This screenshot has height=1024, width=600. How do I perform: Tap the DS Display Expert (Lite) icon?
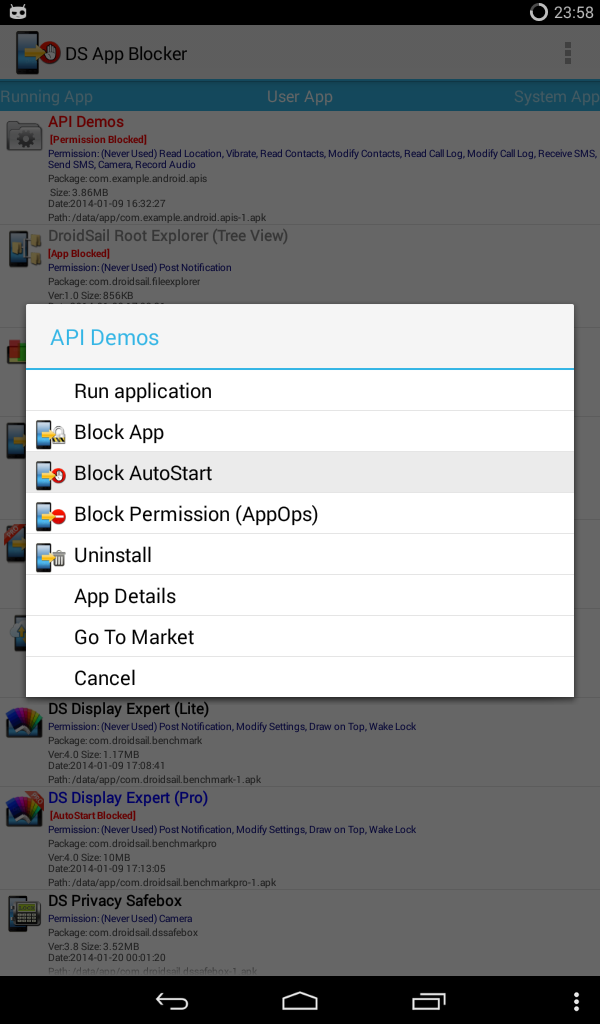[x=24, y=723]
